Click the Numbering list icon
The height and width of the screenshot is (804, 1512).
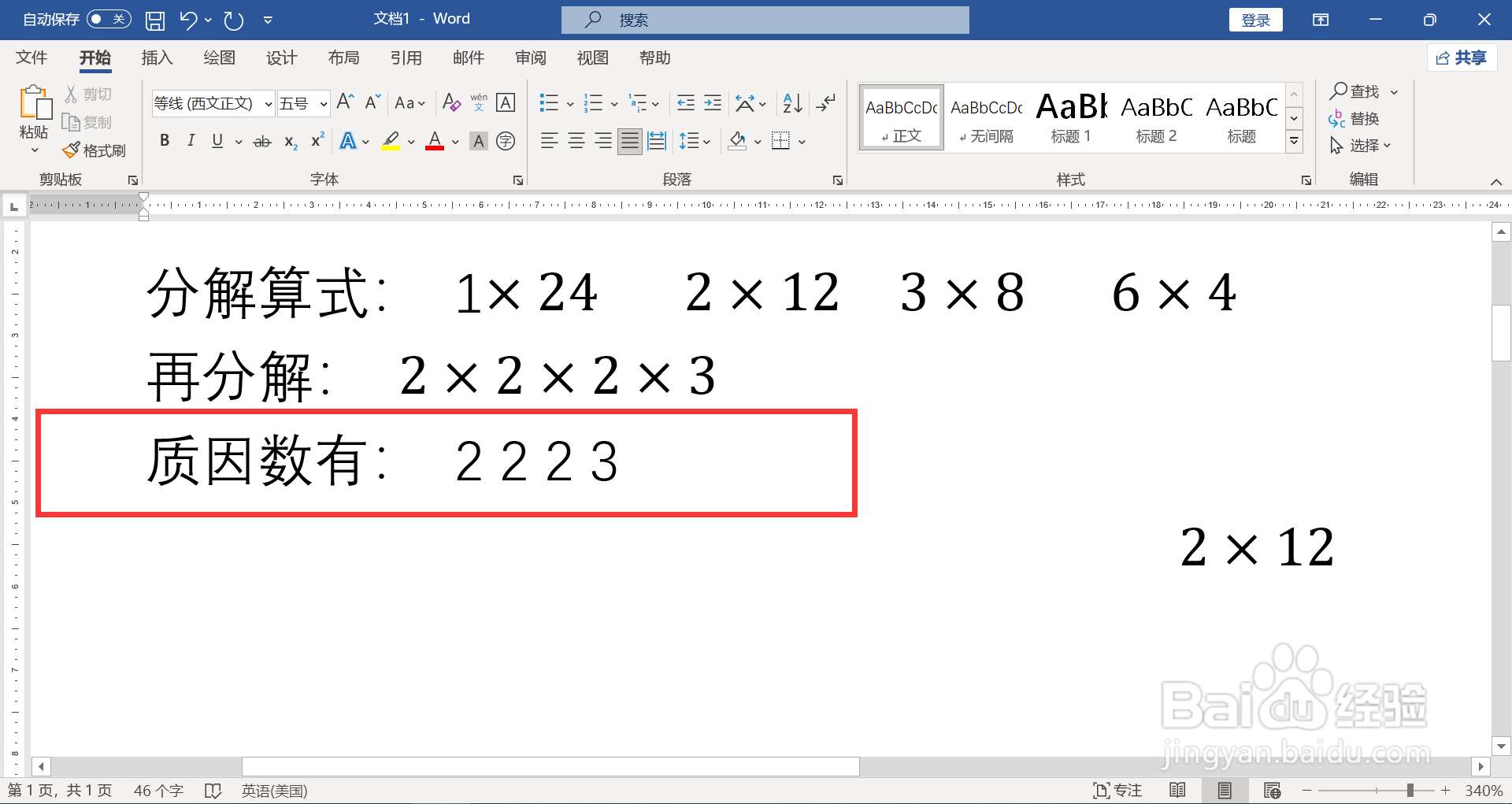pos(593,103)
